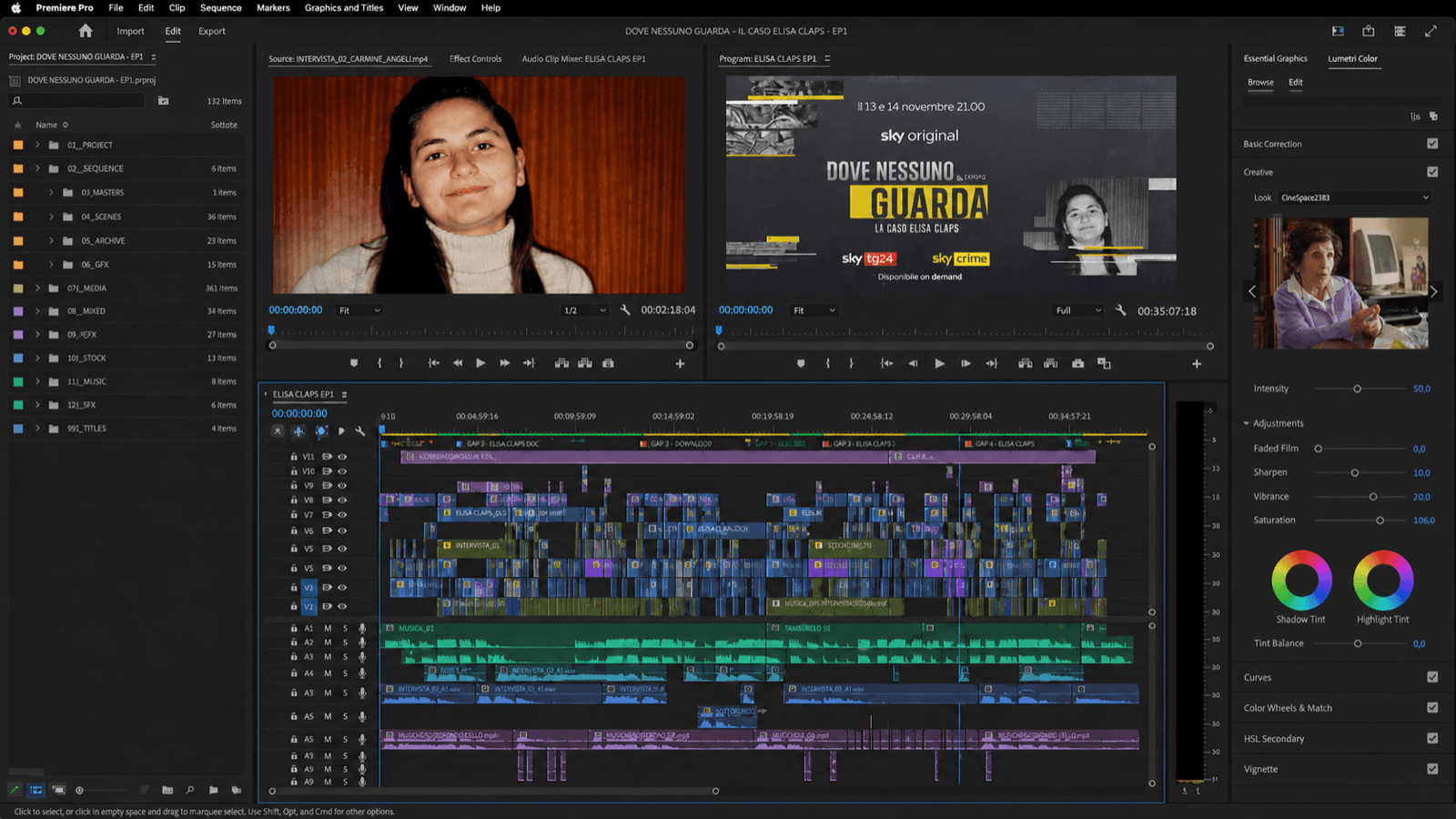Switch Project panel to icon view
The image size is (1456, 819).
click(58, 790)
